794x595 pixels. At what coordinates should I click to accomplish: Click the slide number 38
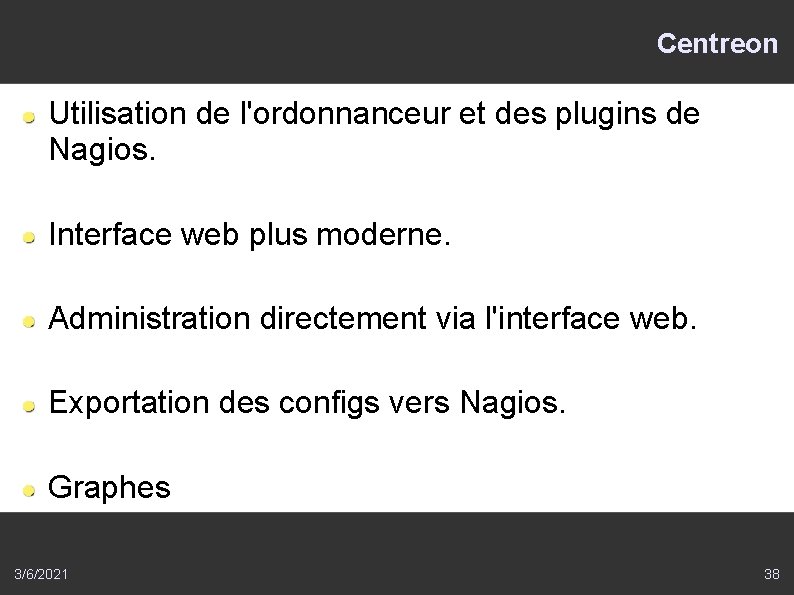pos(771,574)
